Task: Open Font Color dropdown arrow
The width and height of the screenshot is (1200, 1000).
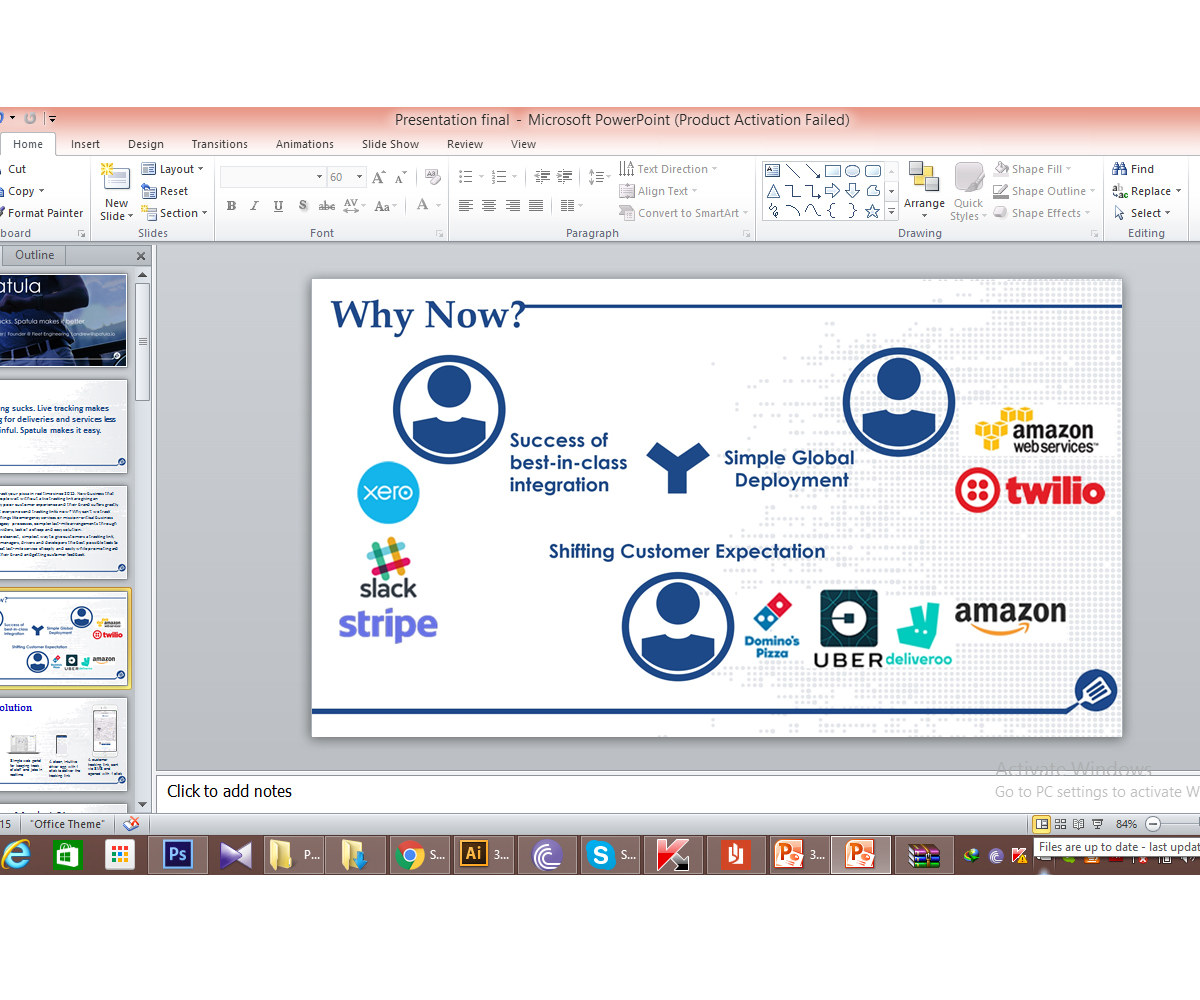Action: point(439,206)
